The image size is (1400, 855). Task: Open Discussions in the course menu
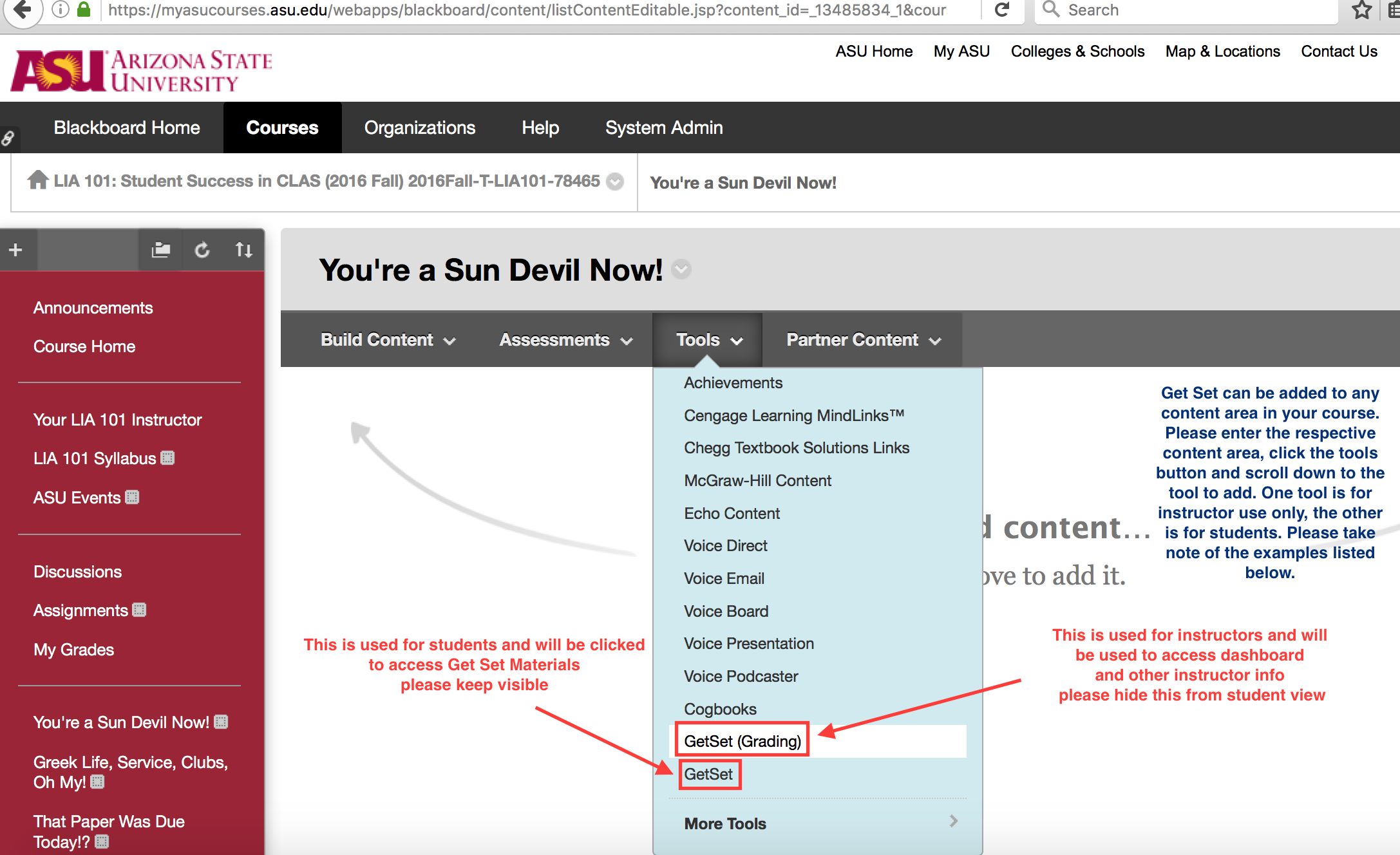(x=77, y=572)
